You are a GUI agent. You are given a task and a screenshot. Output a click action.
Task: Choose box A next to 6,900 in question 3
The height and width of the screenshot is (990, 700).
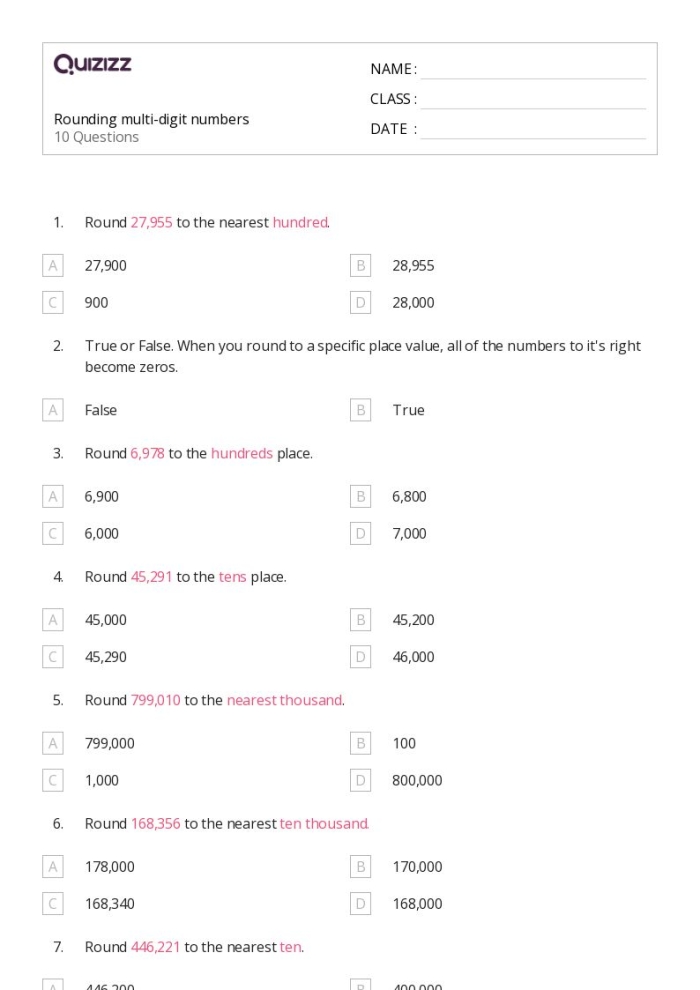(53, 497)
